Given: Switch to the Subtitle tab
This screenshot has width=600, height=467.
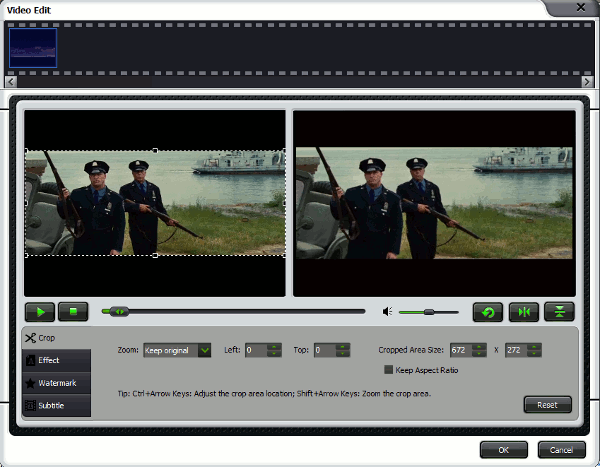Looking at the screenshot, I should point(57,405).
